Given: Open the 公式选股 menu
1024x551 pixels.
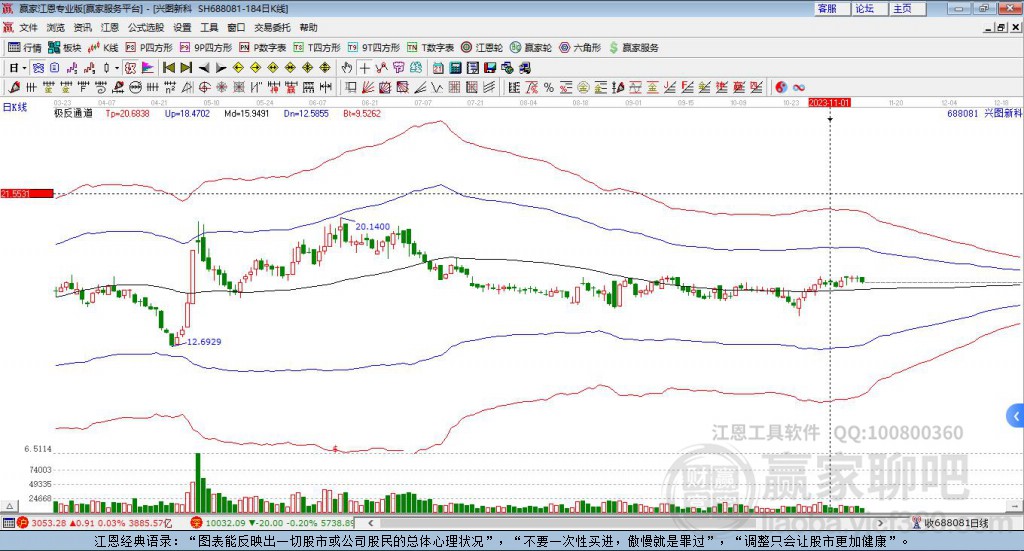Looking at the screenshot, I should [146, 27].
